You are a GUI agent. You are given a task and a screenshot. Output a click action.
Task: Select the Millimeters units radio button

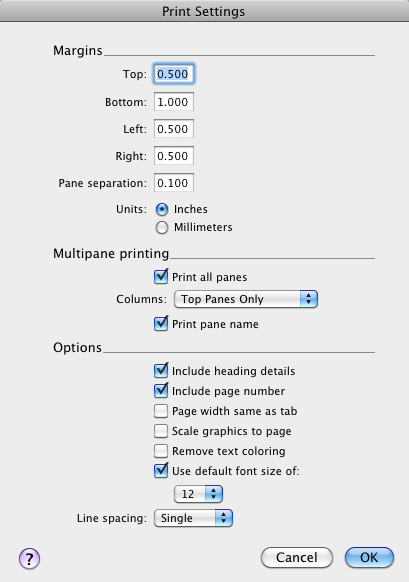[x=162, y=228]
